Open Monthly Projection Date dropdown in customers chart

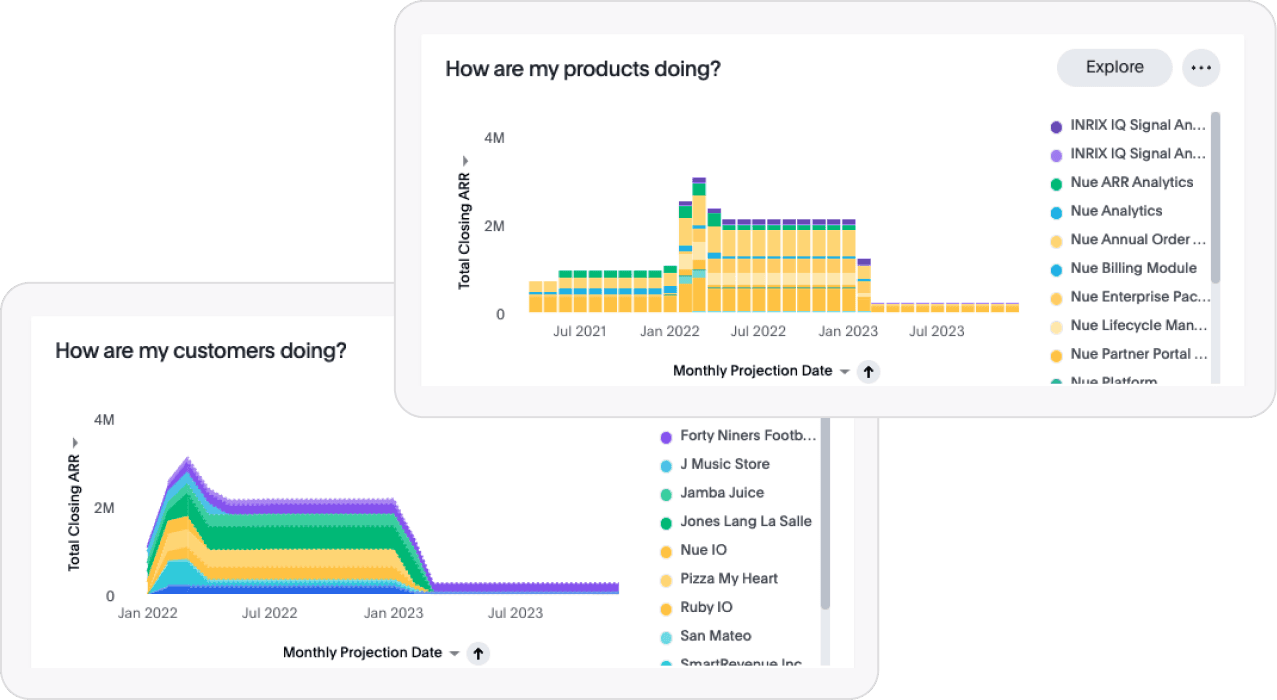pyautogui.click(x=454, y=653)
